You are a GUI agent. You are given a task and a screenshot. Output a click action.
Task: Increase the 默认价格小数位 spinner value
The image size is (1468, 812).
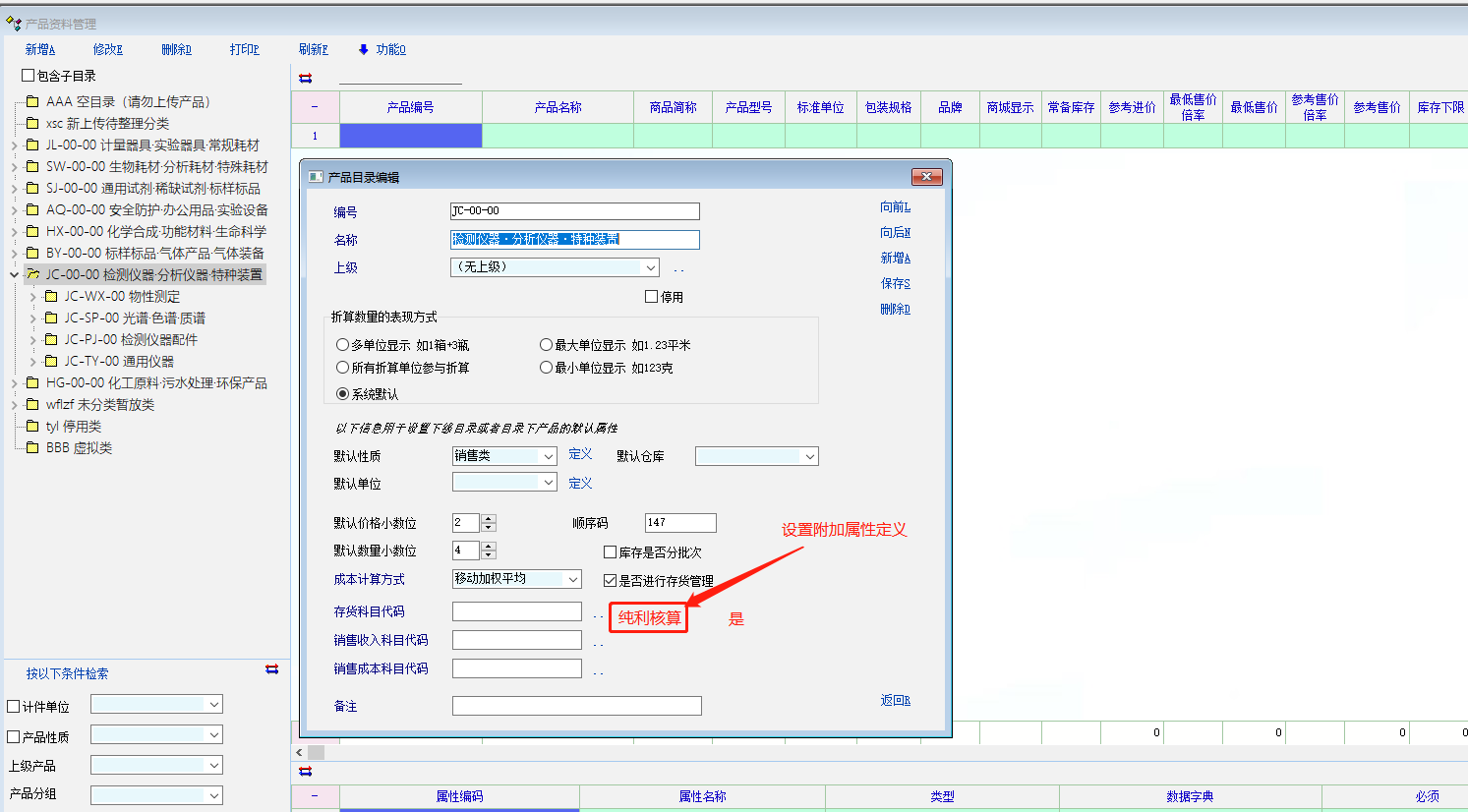pos(489,518)
